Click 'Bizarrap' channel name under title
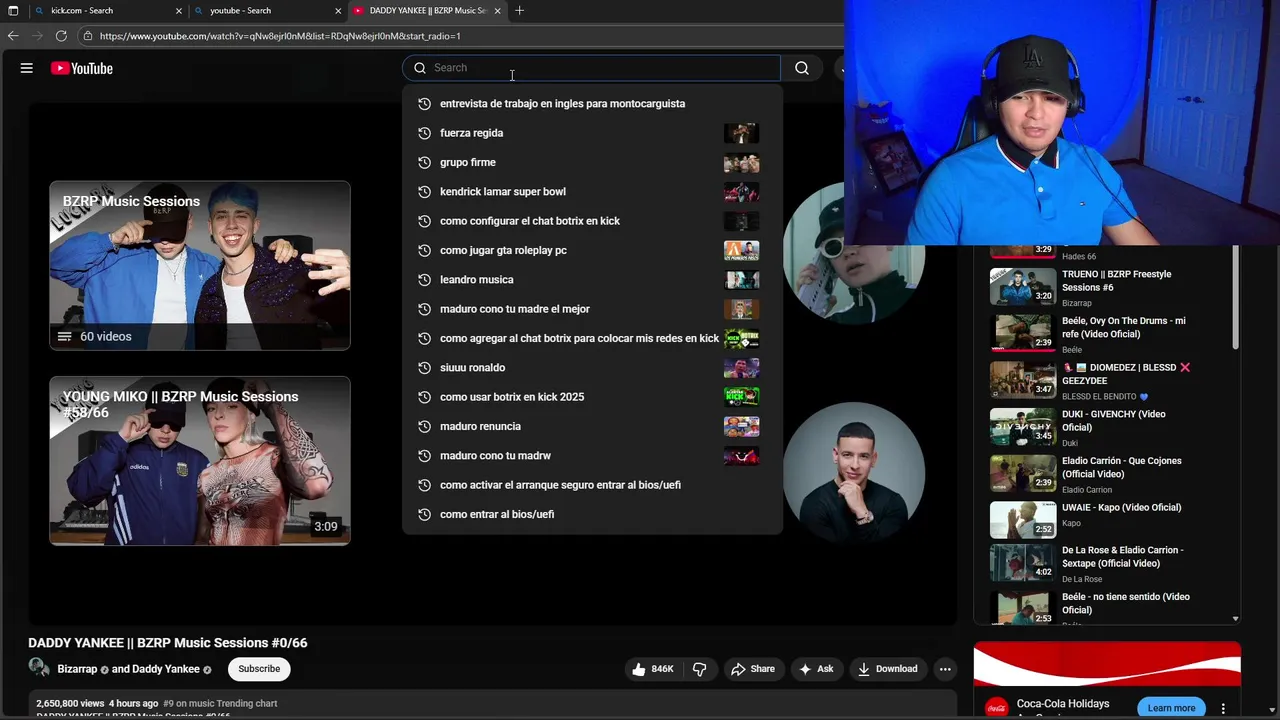 click(77, 669)
